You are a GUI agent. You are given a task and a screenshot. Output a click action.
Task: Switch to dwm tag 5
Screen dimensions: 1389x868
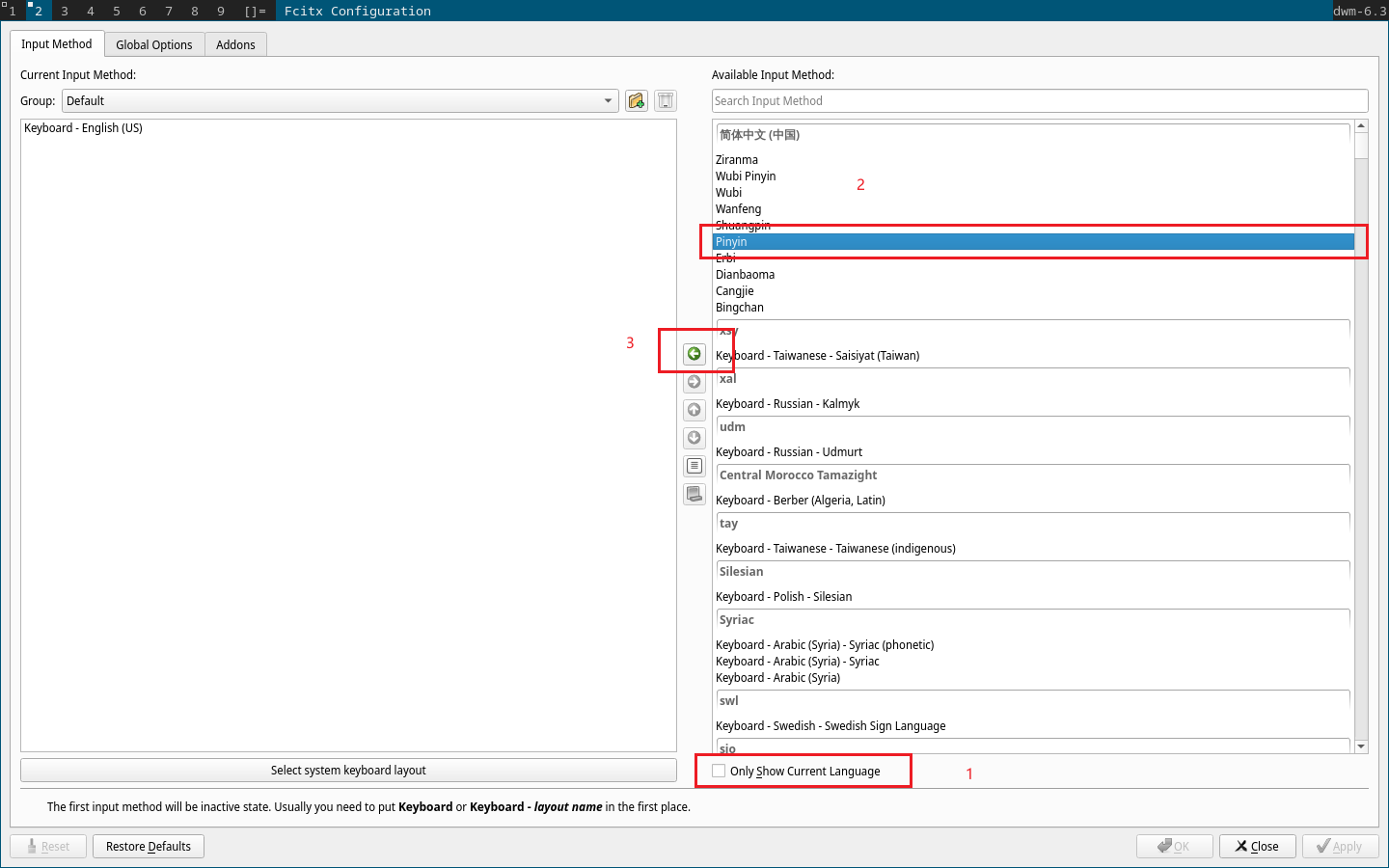117,11
